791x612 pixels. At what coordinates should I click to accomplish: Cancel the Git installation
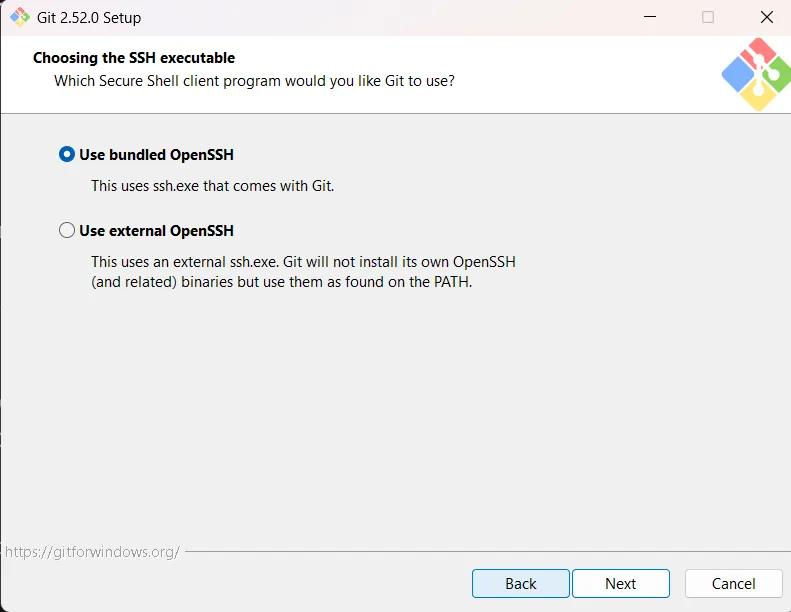(x=733, y=583)
